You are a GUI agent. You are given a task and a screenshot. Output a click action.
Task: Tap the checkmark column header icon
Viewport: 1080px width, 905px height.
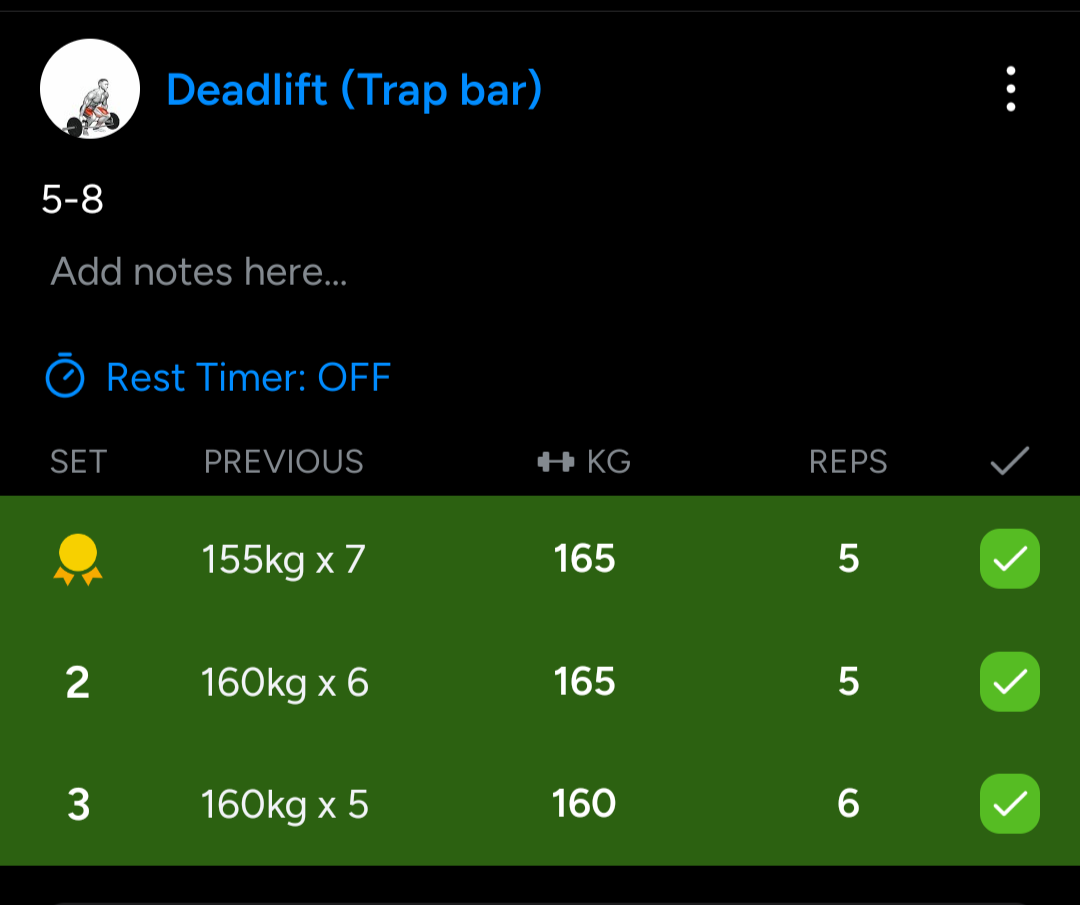click(1009, 461)
